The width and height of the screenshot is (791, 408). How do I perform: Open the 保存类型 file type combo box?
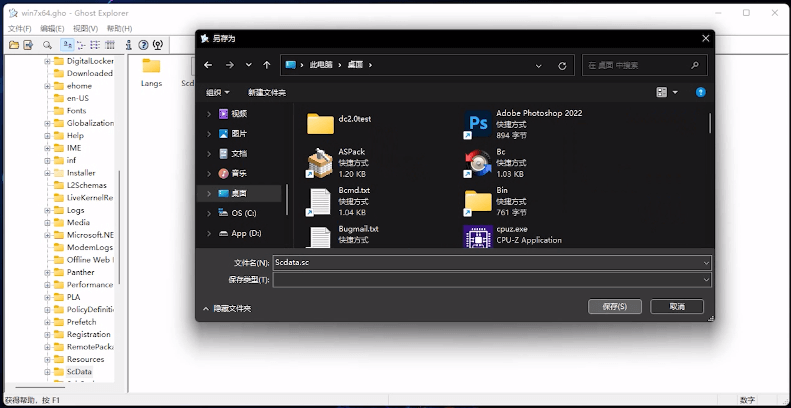(492, 280)
